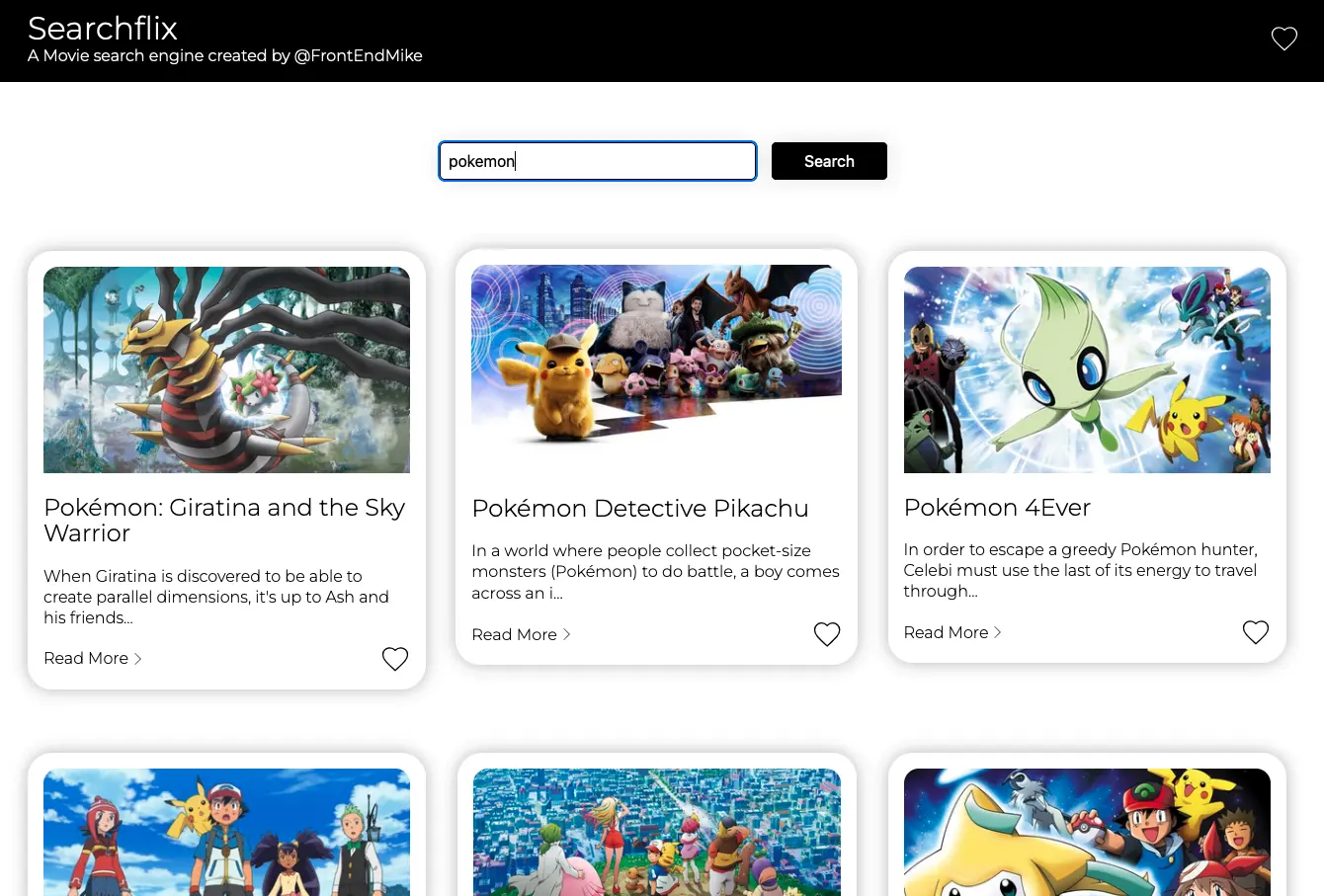
Task: Read More about Pokémon Detective Pikachu
Action: pyautogui.click(x=521, y=634)
